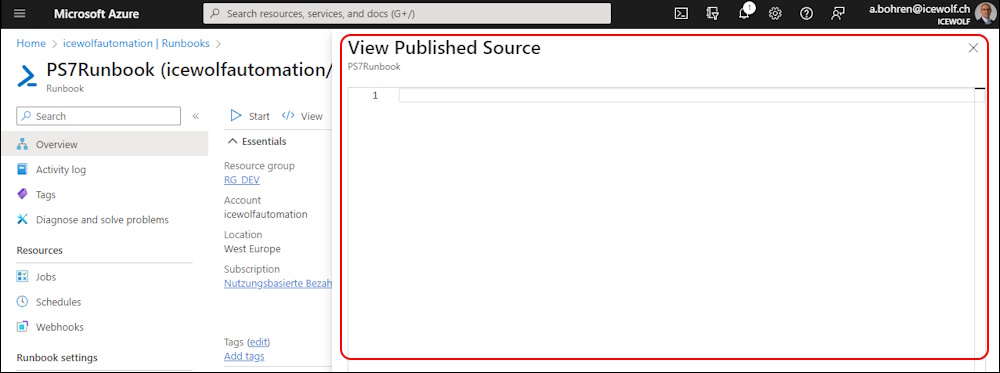Start the runbook
The image size is (1000, 373).
(x=250, y=116)
